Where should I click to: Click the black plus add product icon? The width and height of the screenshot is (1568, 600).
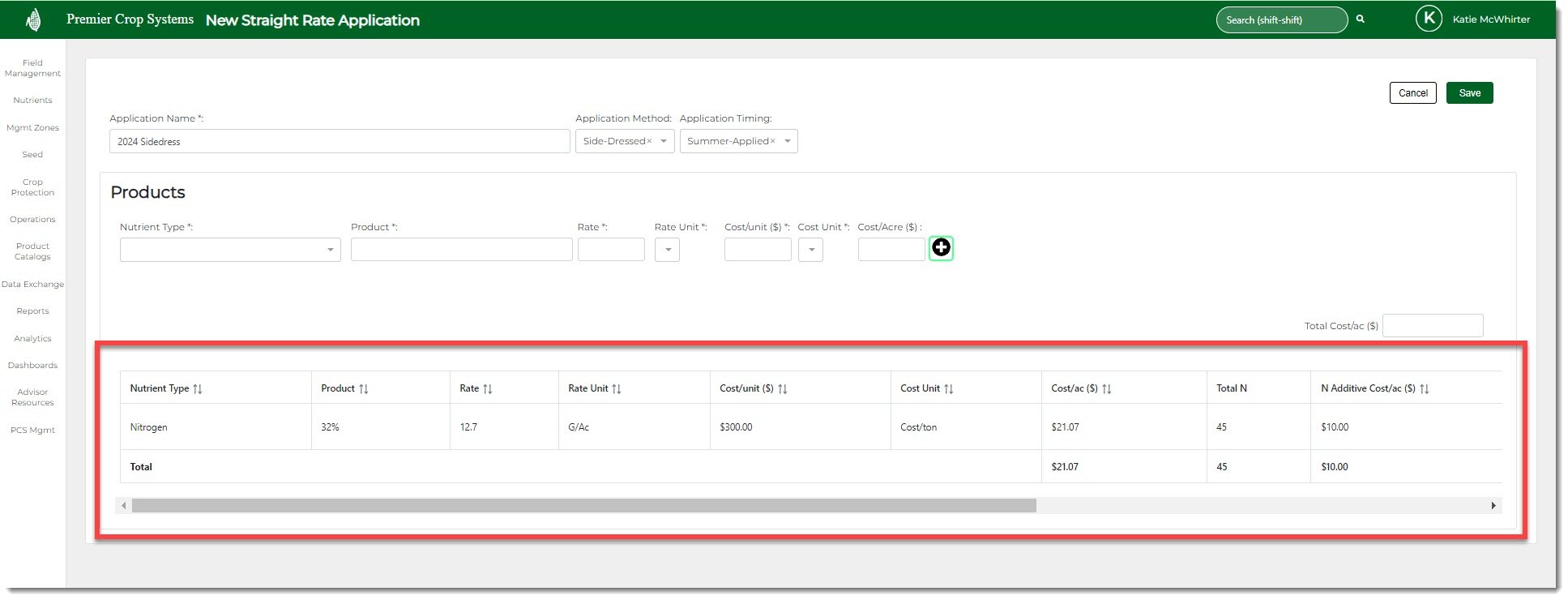coord(941,247)
